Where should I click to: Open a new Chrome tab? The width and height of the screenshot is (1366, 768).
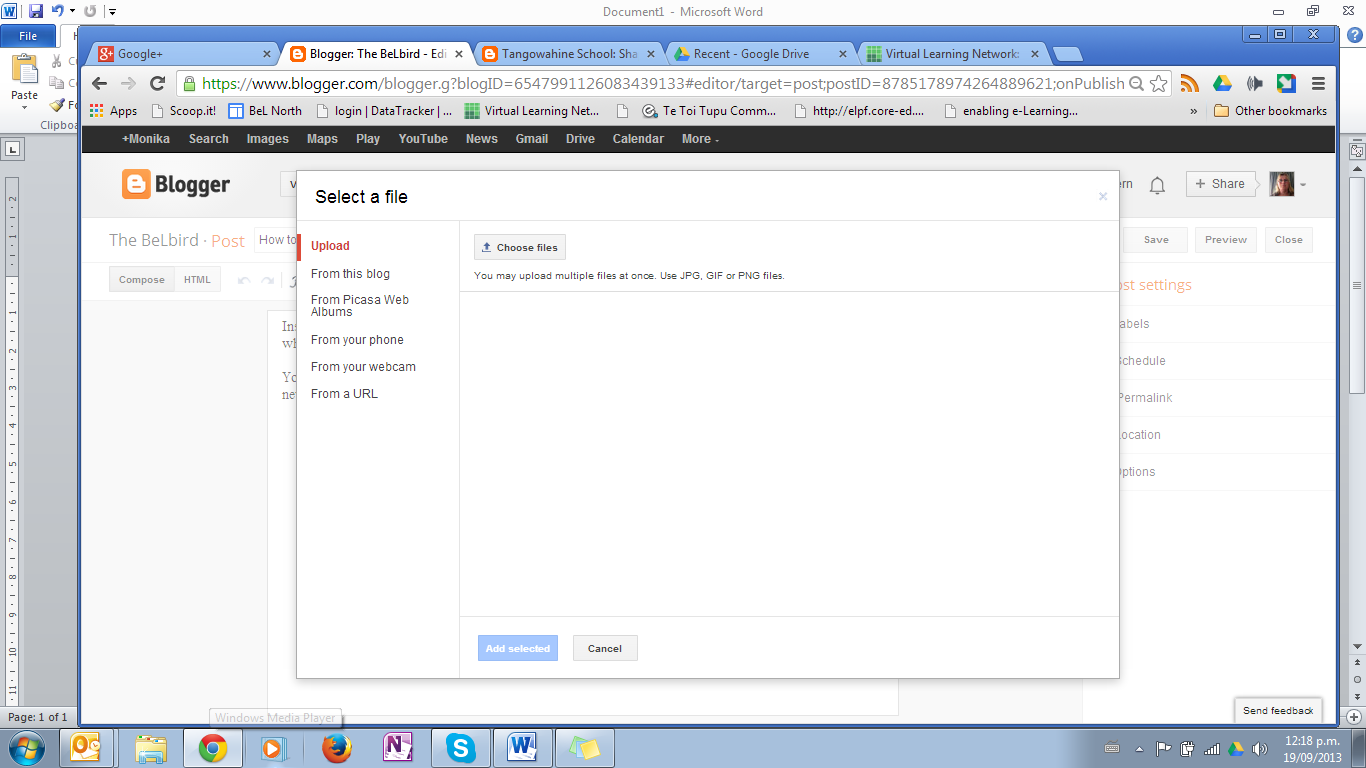[1068, 54]
